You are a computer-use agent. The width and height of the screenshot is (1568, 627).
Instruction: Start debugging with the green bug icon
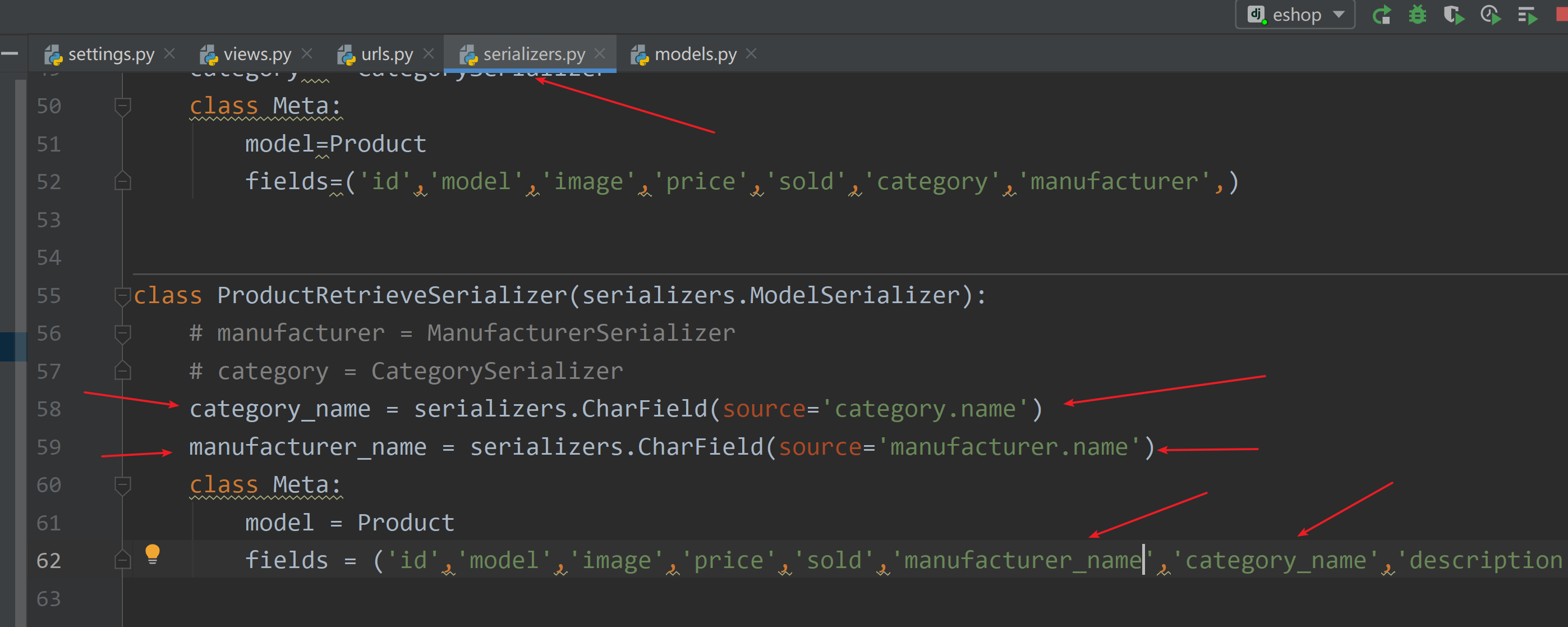(1418, 15)
